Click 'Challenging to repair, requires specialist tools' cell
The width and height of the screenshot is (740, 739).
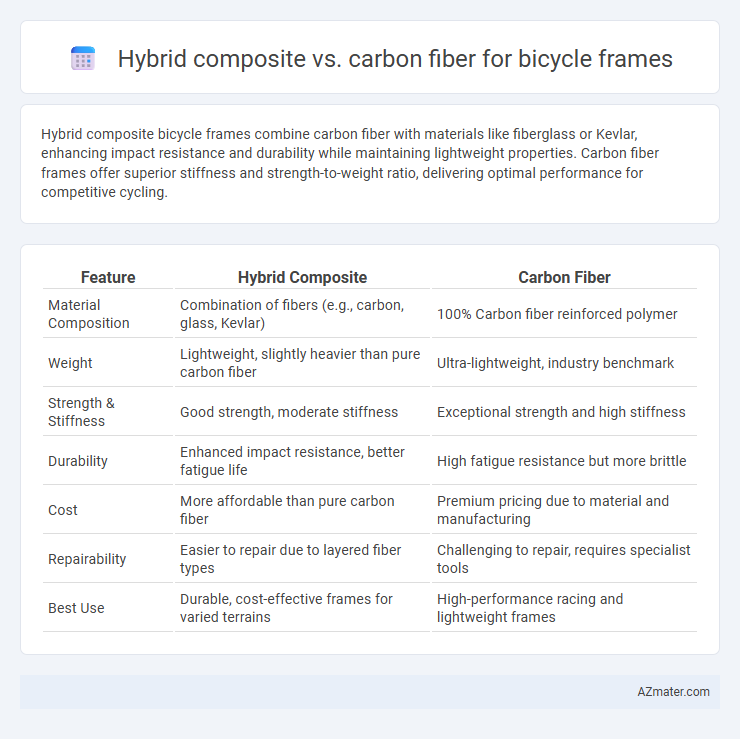point(564,559)
